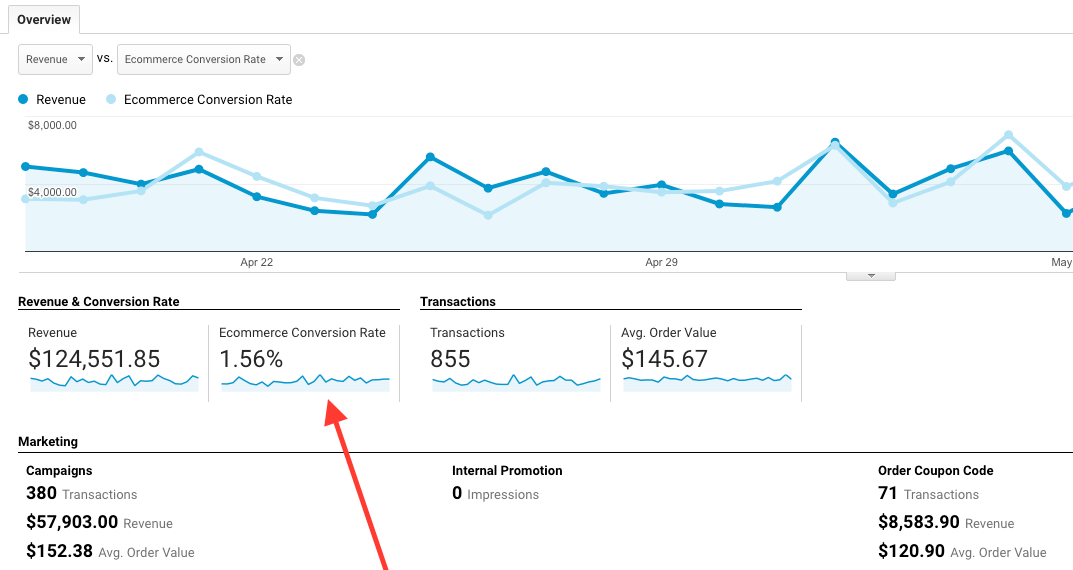Click the Revenue sparkline chart

(x=114, y=381)
